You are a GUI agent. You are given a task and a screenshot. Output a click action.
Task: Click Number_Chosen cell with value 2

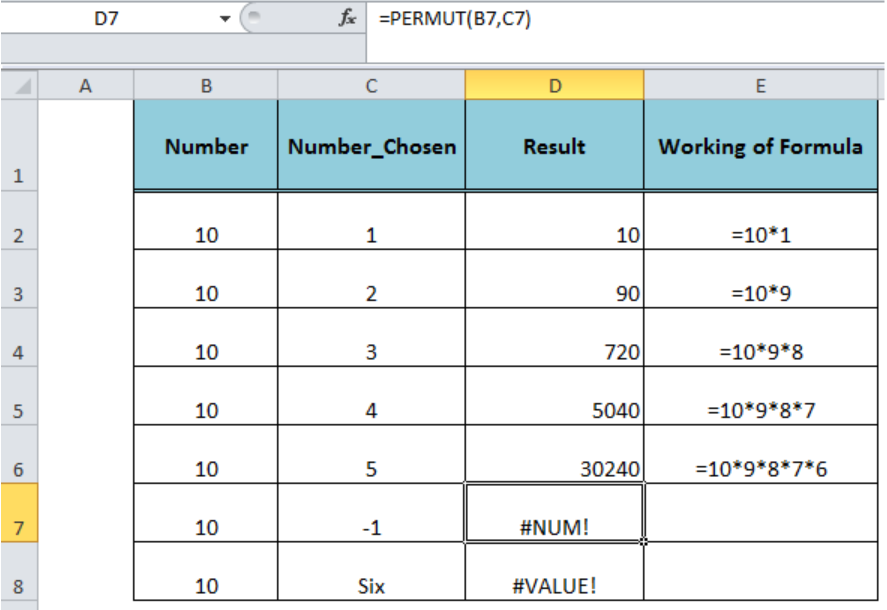click(x=371, y=279)
